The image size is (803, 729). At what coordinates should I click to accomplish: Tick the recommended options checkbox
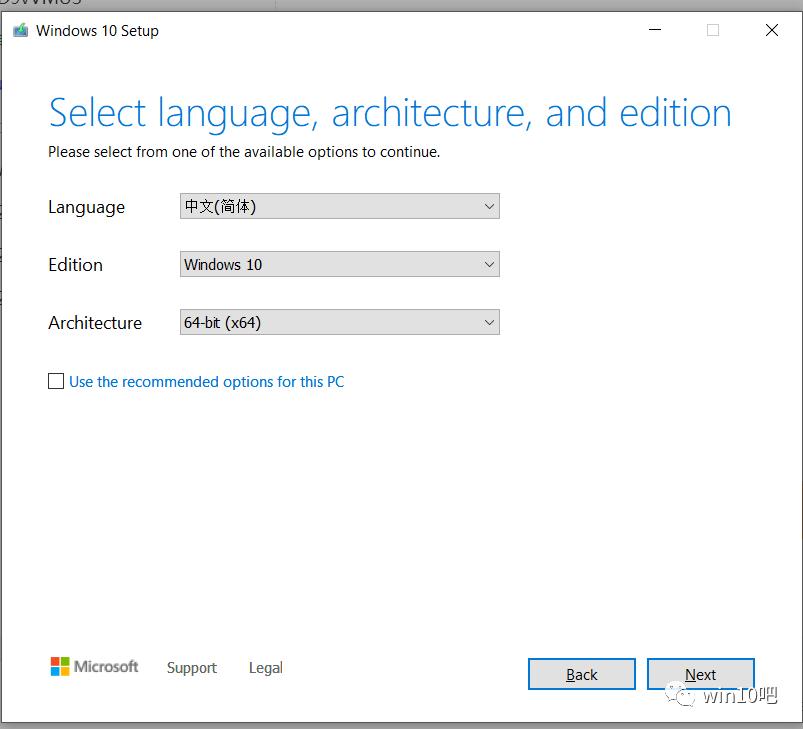(x=56, y=381)
